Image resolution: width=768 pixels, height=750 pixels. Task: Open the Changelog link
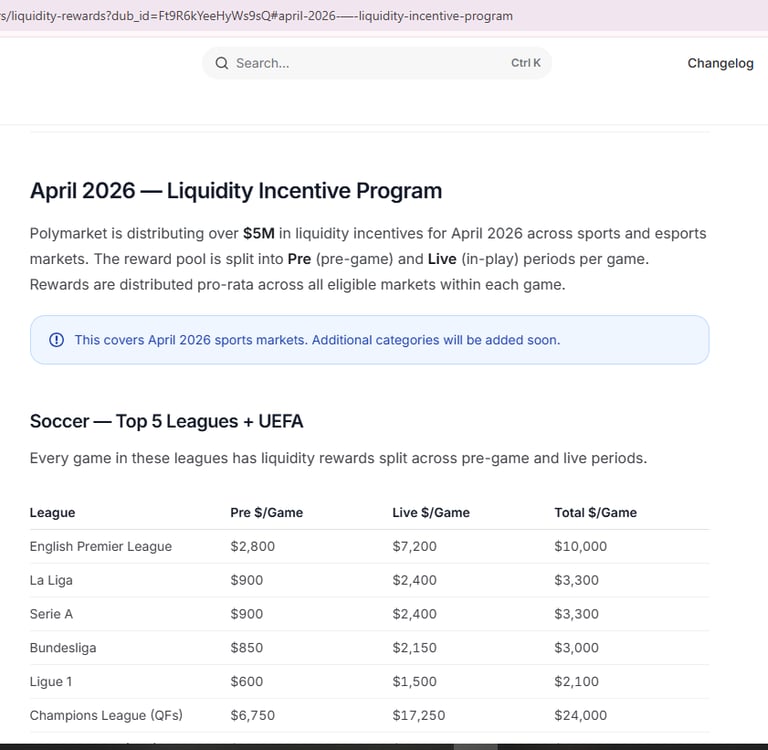pyautogui.click(x=720, y=63)
